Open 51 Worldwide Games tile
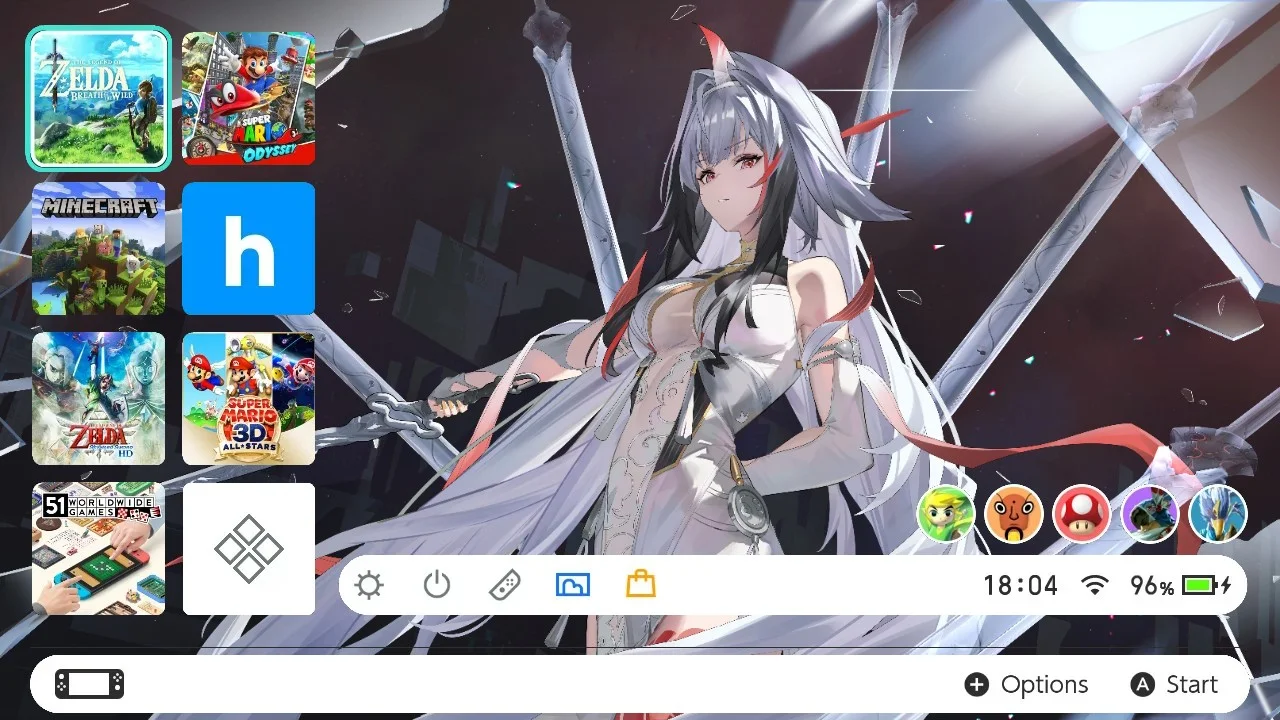 click(x=98, y=549)
